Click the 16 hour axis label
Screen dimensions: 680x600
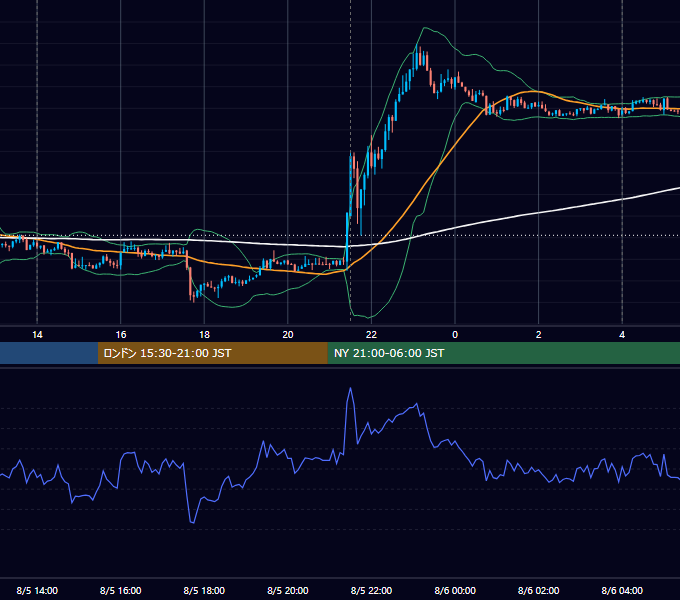tap(121, 335)
